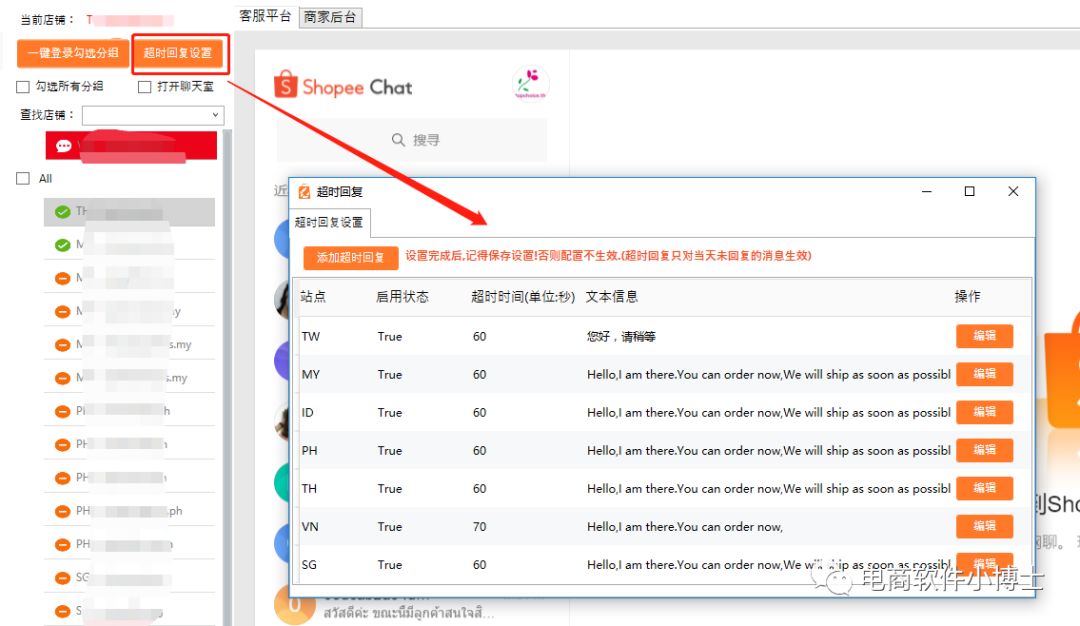
Task: Edit the TW row via 编辑
Action: tap(984, 336)
